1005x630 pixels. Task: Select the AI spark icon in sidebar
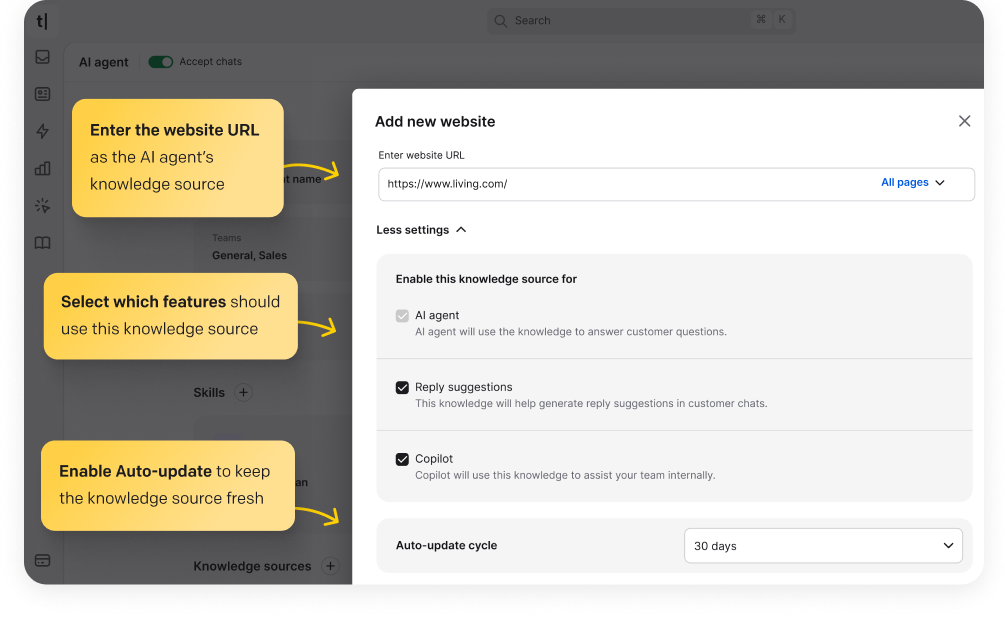coord(42,205)
